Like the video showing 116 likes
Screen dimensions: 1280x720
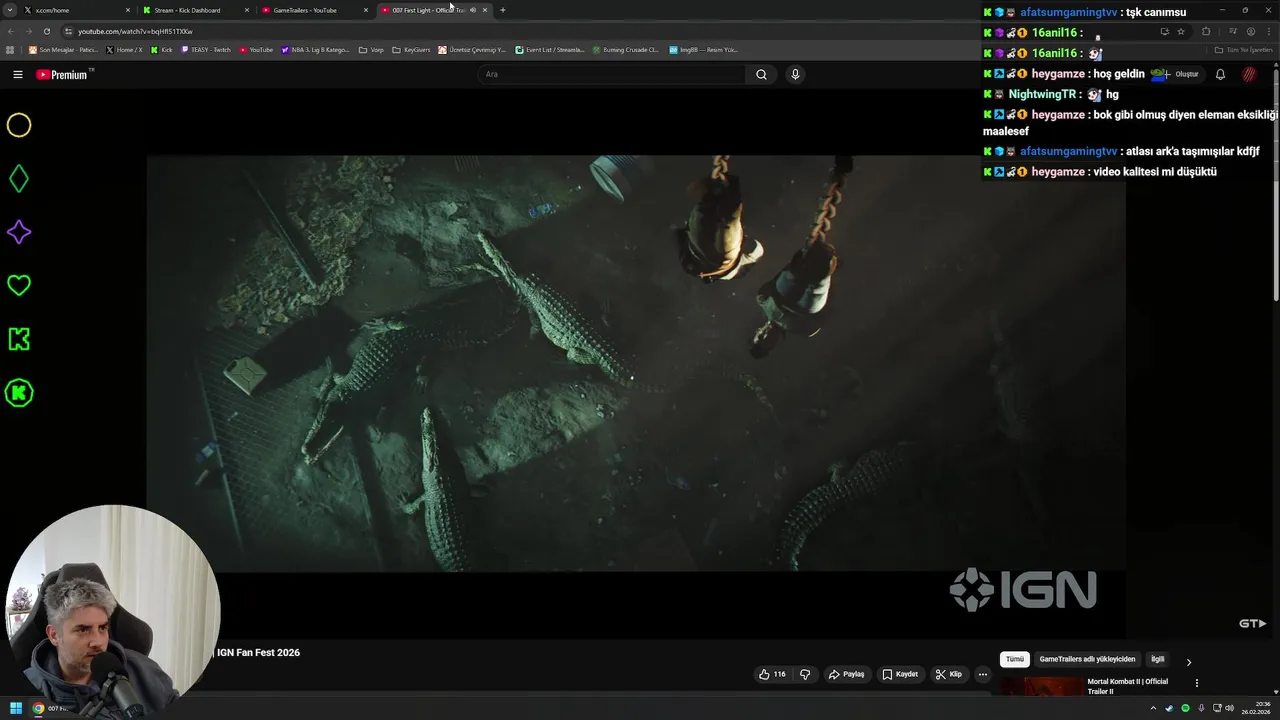772,674
